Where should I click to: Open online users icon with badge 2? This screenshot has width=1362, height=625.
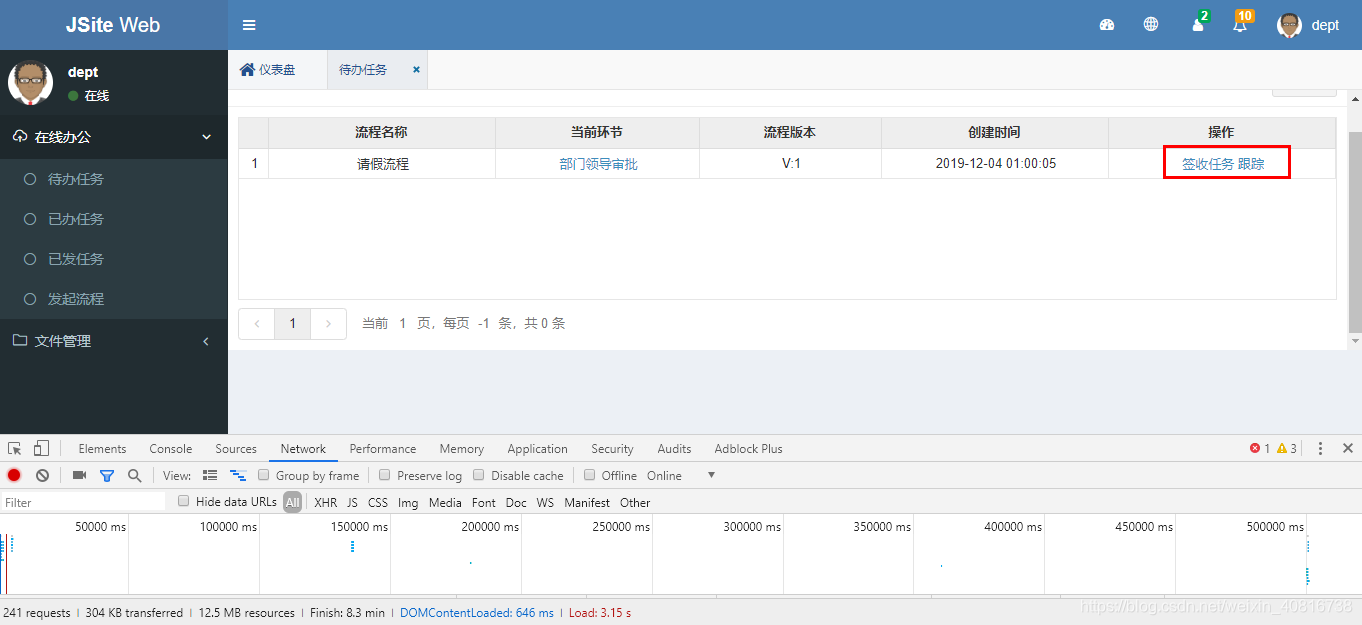pyautogui.click(x=1198, y=24)
